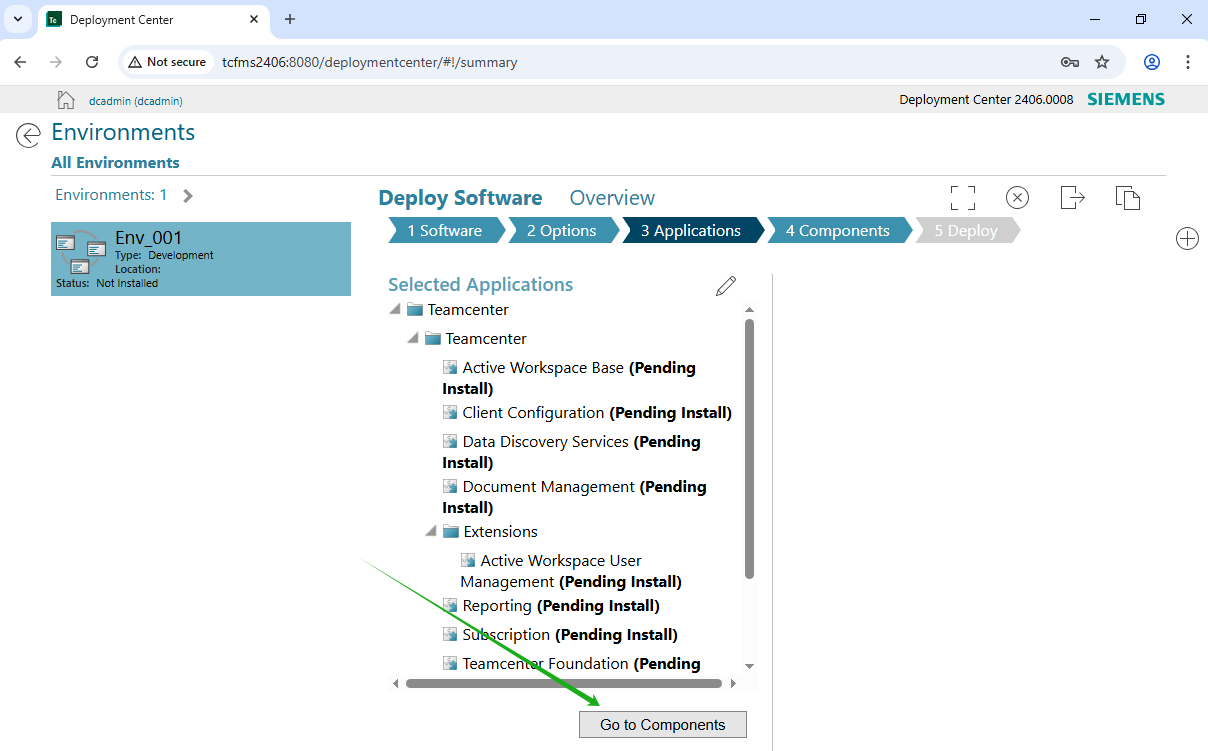Select the Env_001 environment card
1208x751 pixels.
(201, 259)
